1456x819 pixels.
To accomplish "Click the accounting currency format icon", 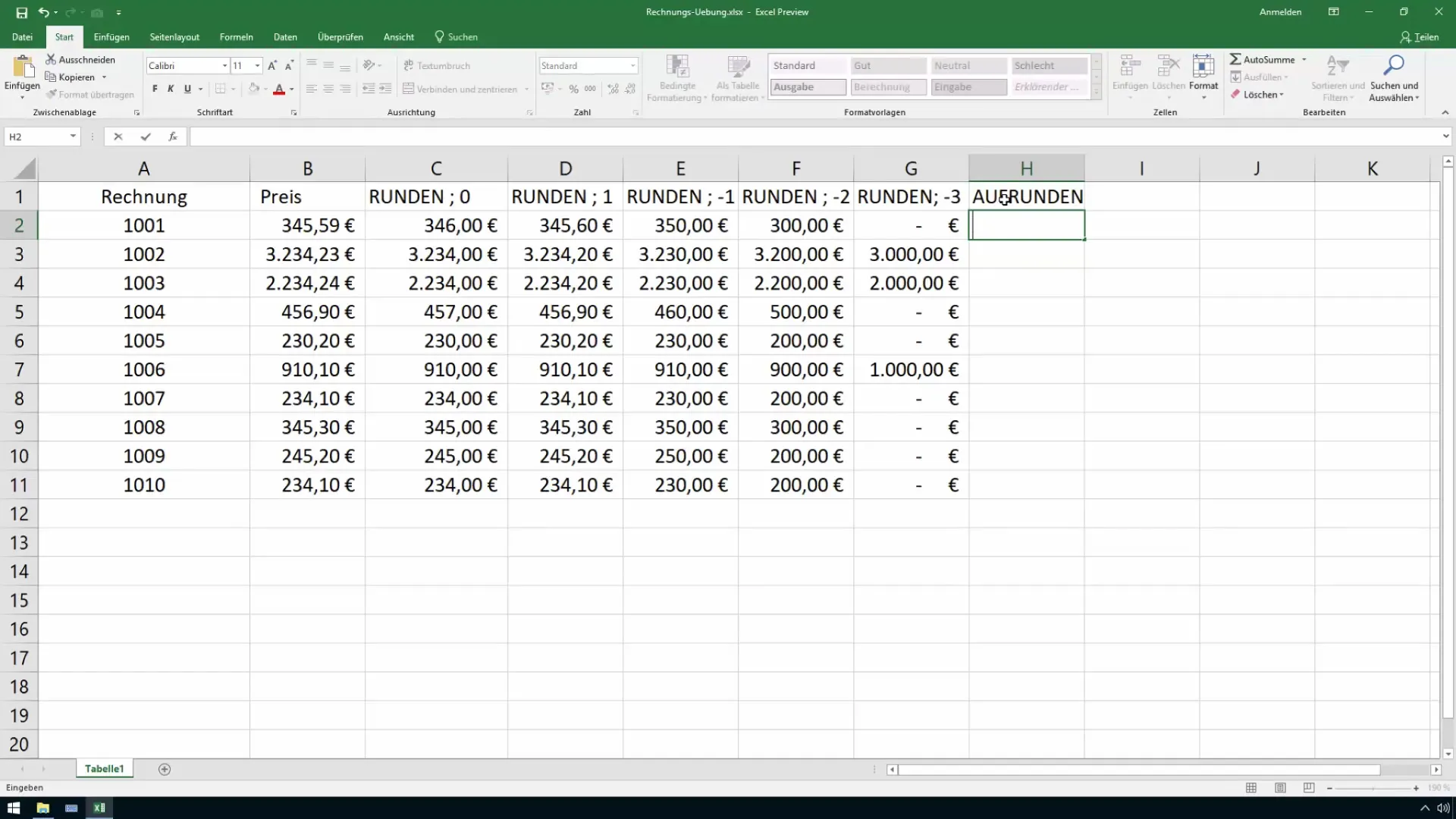I will [548, 89].
